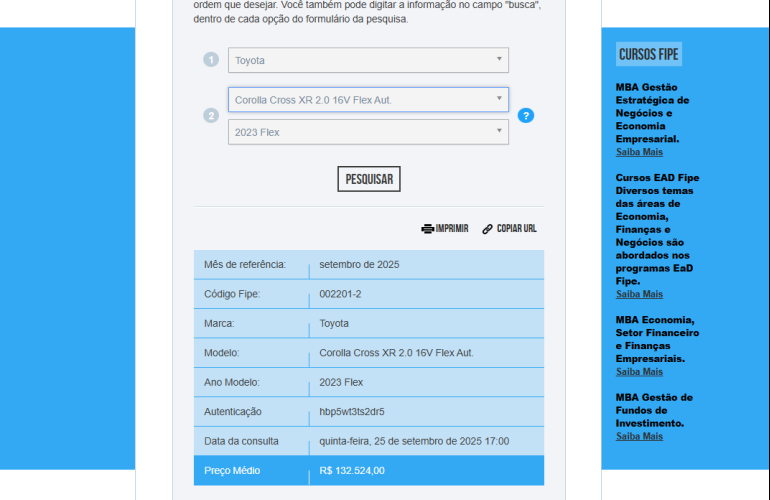Click the Cursos FIPE sidebar heading
This screenshot has height=500, width=770.
(x=649, y=55)
